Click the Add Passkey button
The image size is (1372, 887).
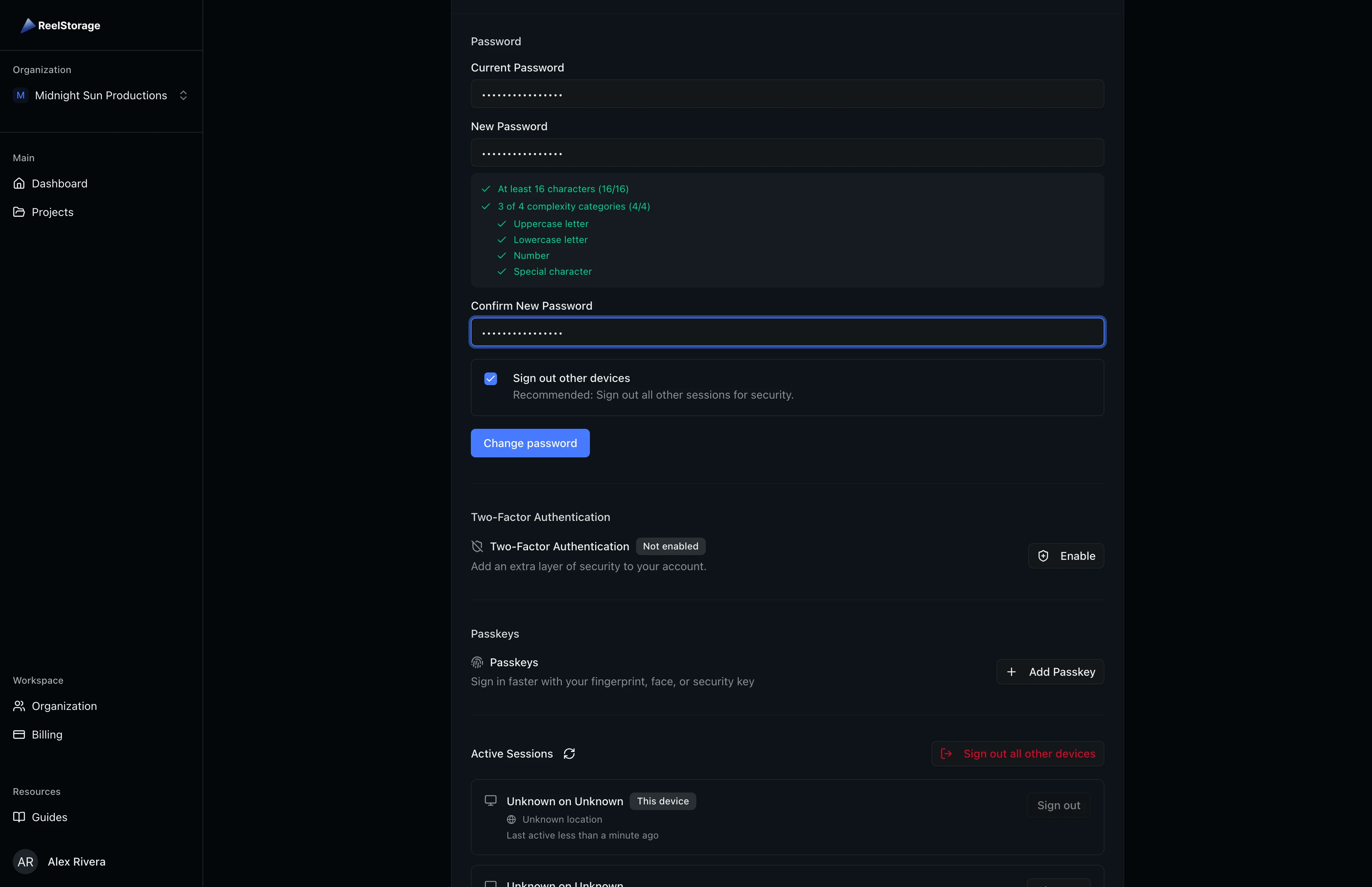tap(1050, 671)
